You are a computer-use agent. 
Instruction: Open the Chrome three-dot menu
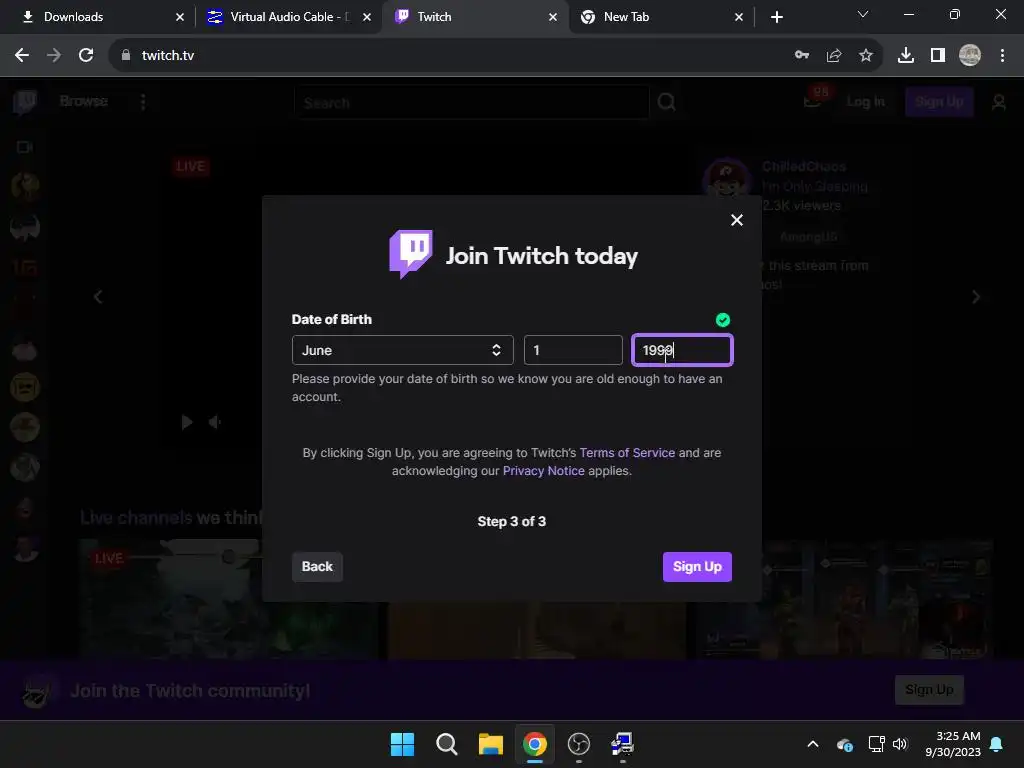1002,56
